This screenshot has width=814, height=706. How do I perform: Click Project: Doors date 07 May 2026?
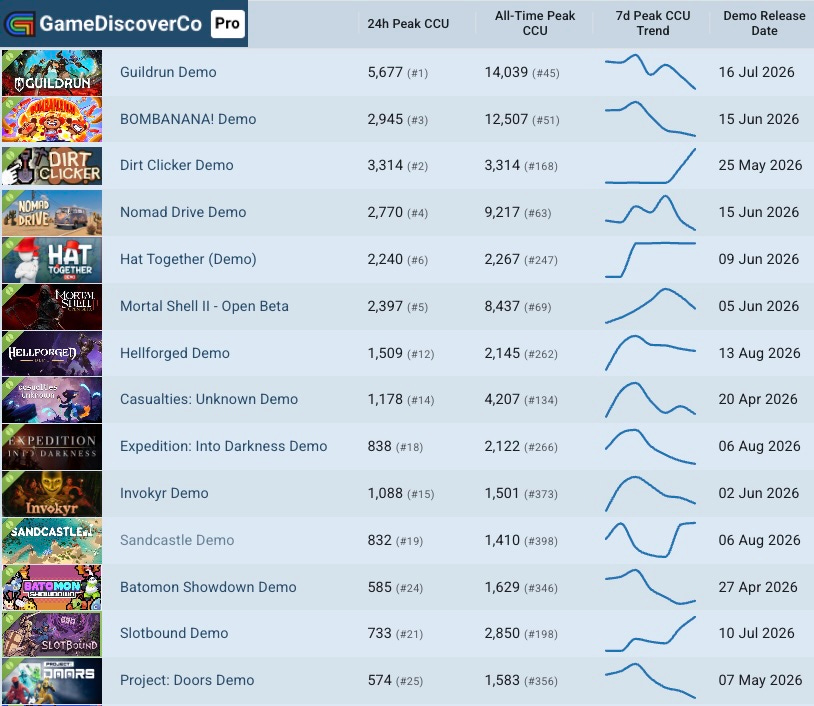click(761, 680)
